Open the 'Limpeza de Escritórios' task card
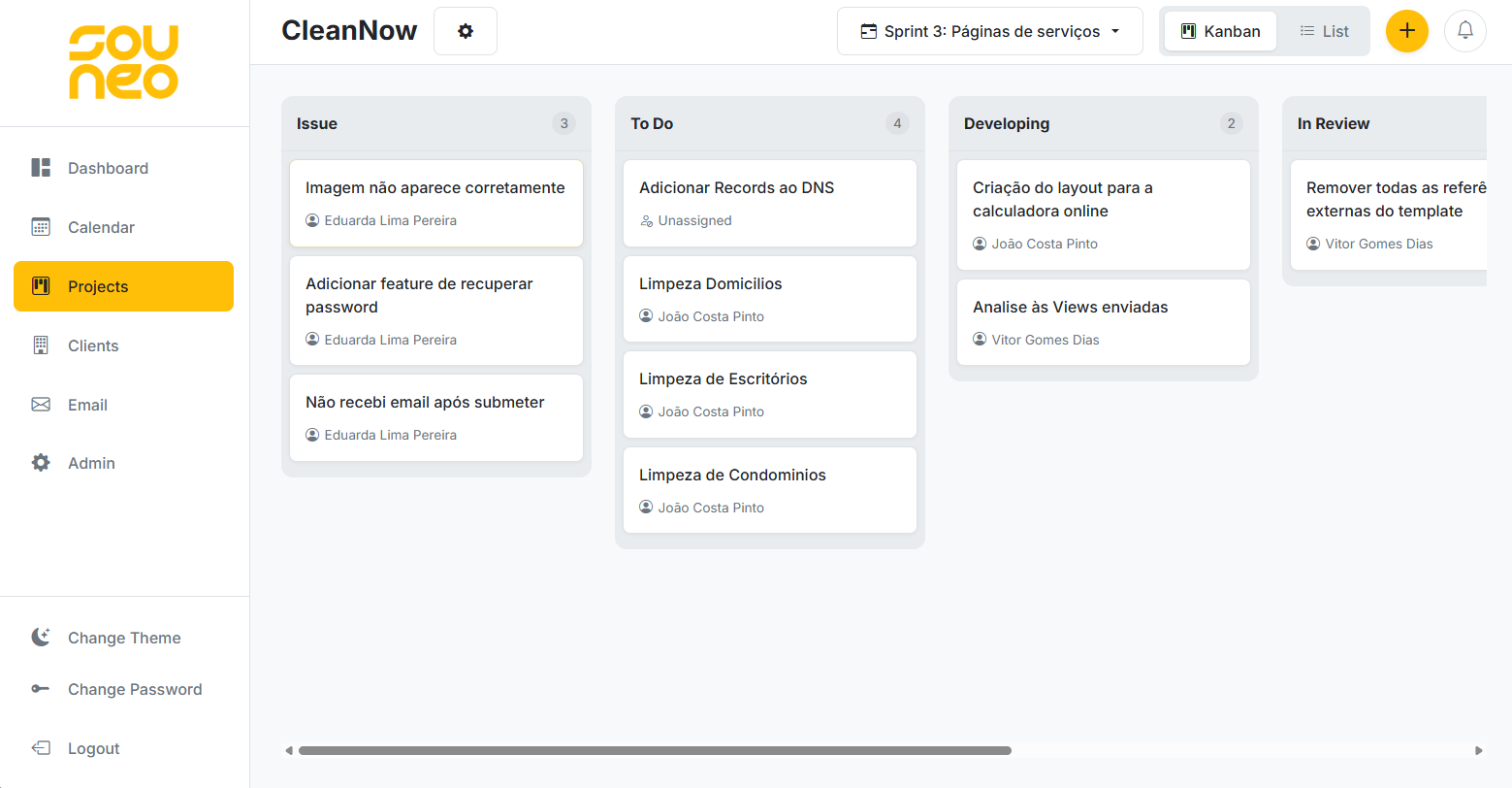Screen dimensions: 1512x788 coord(769,394)
